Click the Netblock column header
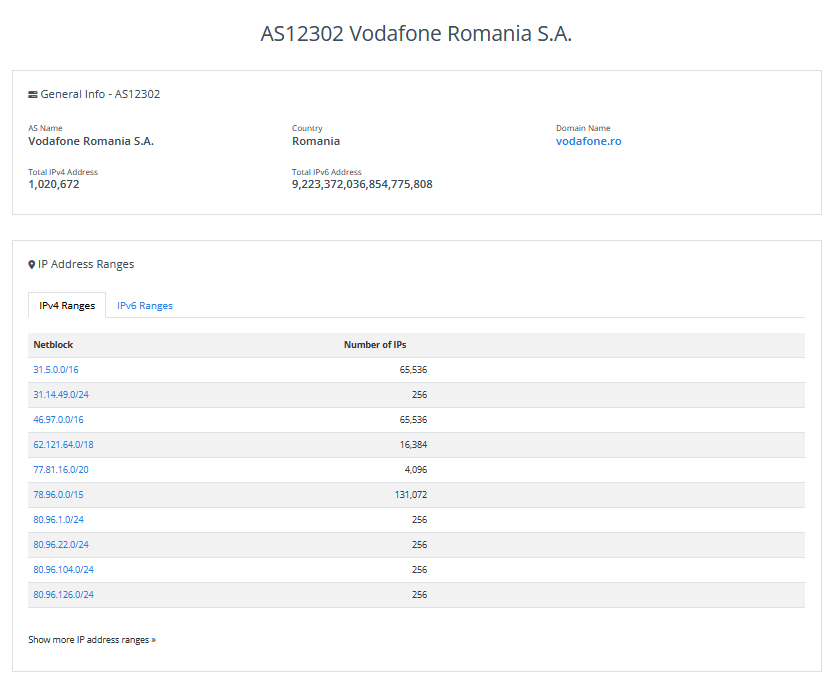The image size is (834, 694). point(53,345)
